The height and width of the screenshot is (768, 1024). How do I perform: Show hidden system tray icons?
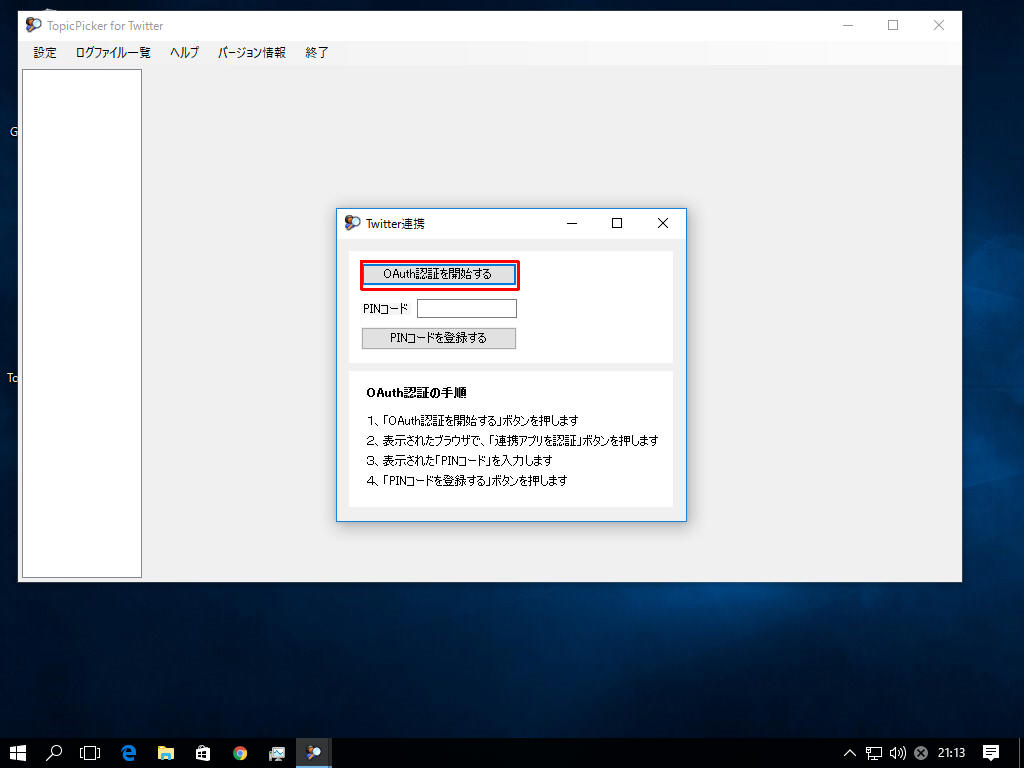850,753
